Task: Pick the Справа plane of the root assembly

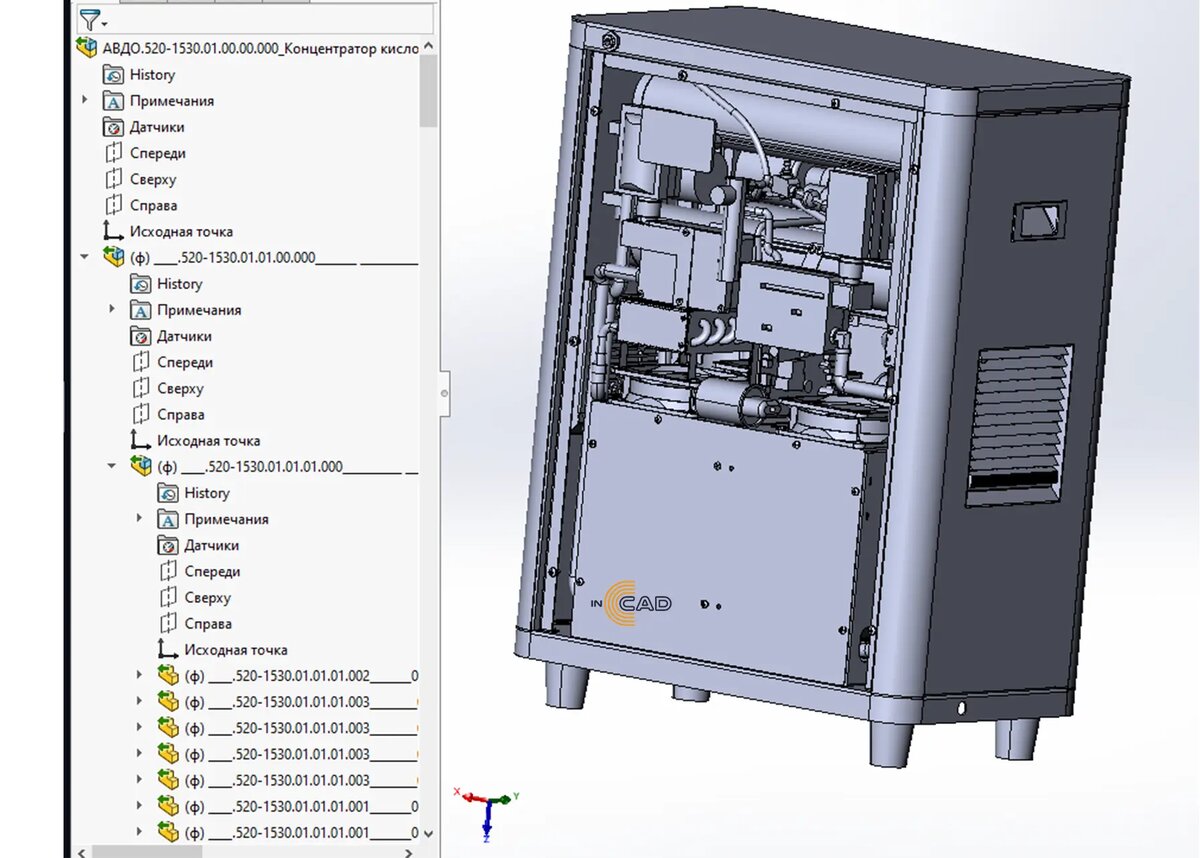Action: [x=141, y=205]
